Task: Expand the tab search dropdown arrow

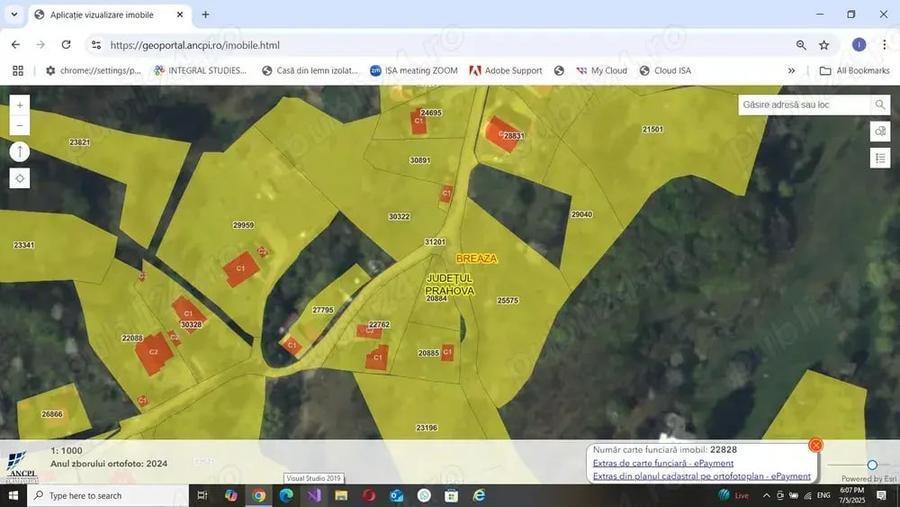Action: click(x=14, y=14)
